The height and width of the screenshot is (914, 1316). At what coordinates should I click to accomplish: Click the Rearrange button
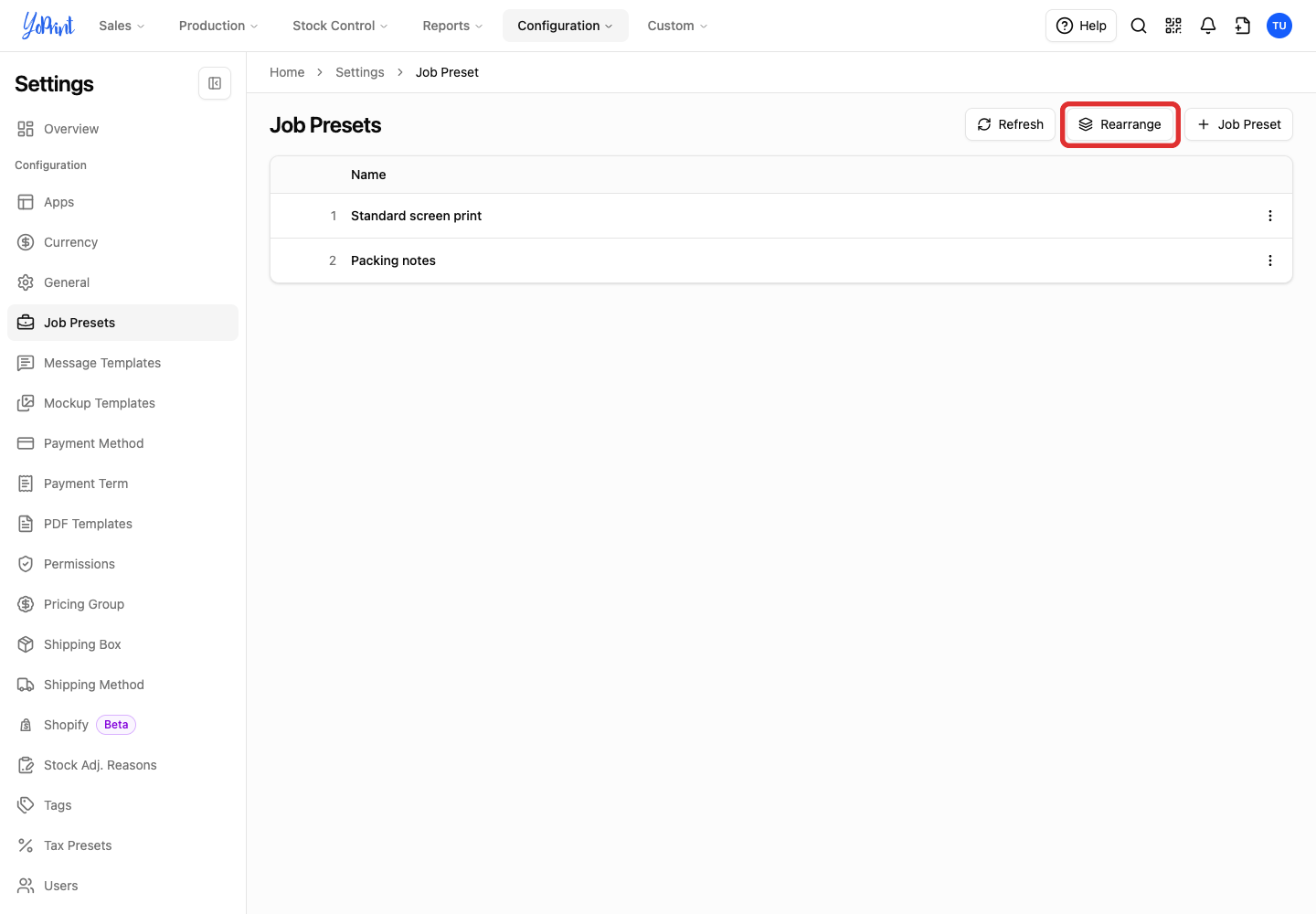point(1120,124)
